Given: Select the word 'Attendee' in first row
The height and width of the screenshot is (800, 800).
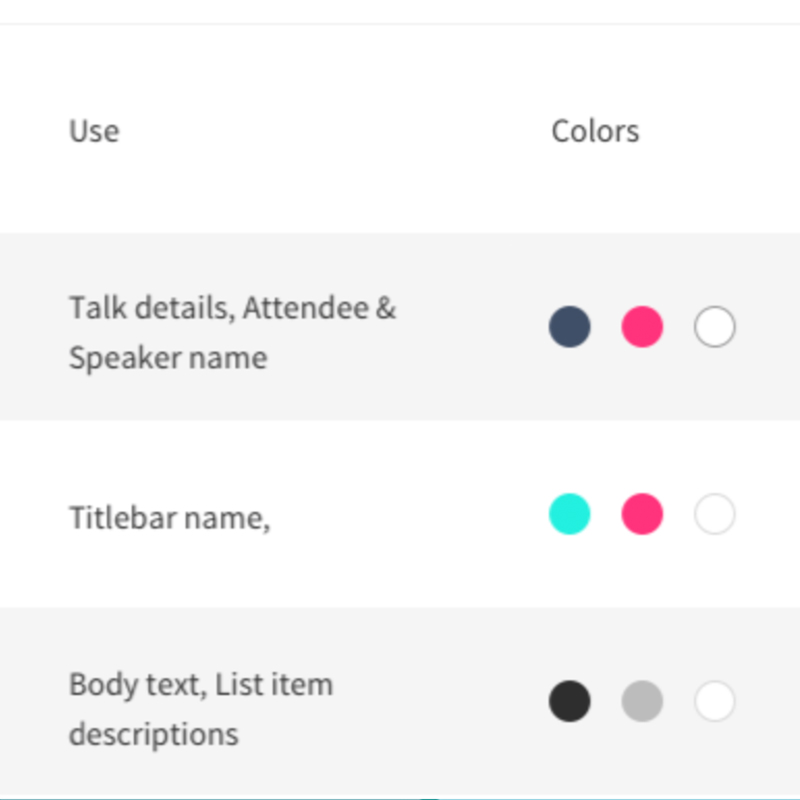Looking at the screenshot, I should click(x=306, y=308).
